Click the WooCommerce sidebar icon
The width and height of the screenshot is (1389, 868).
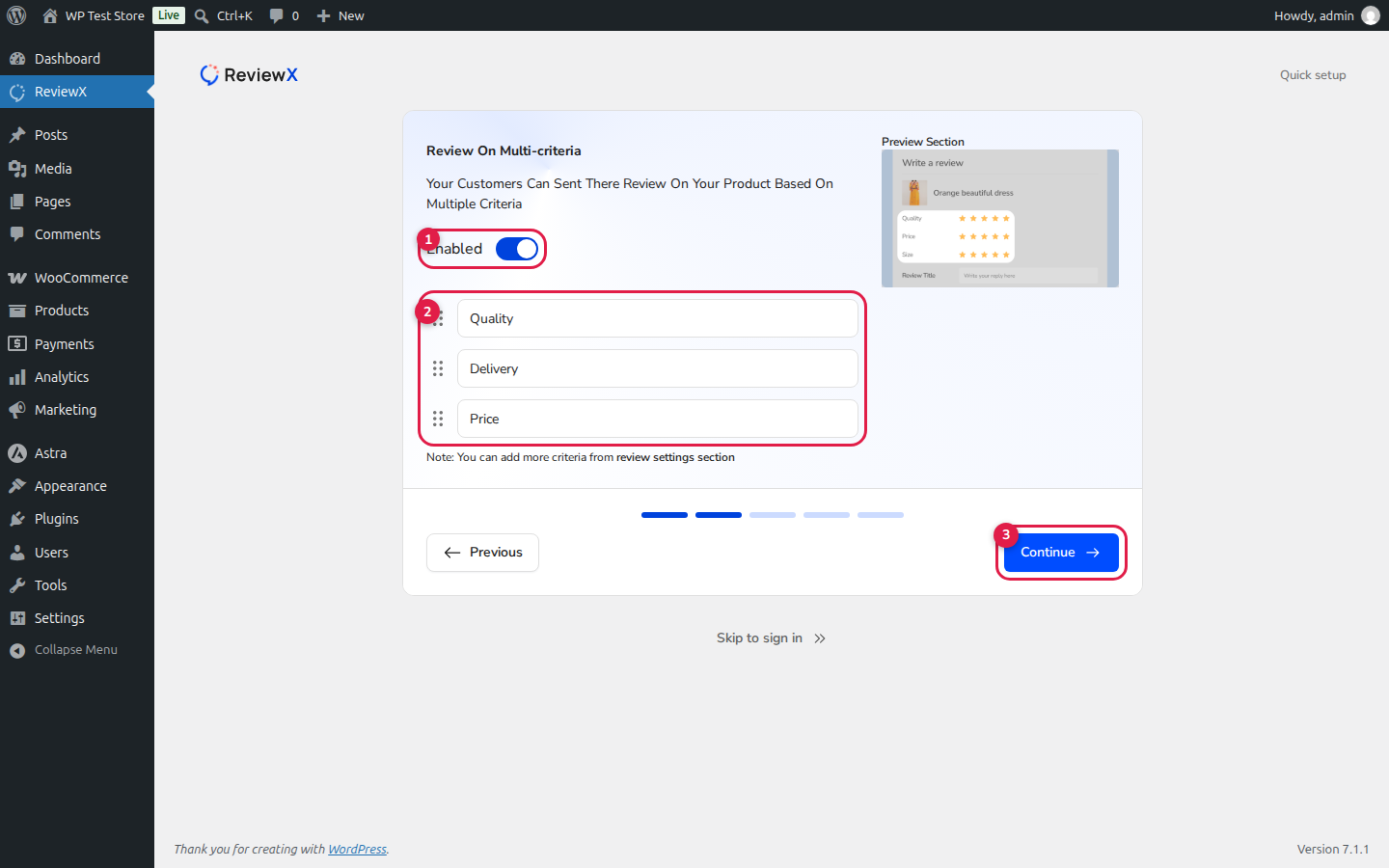click(x=17, y=278)
